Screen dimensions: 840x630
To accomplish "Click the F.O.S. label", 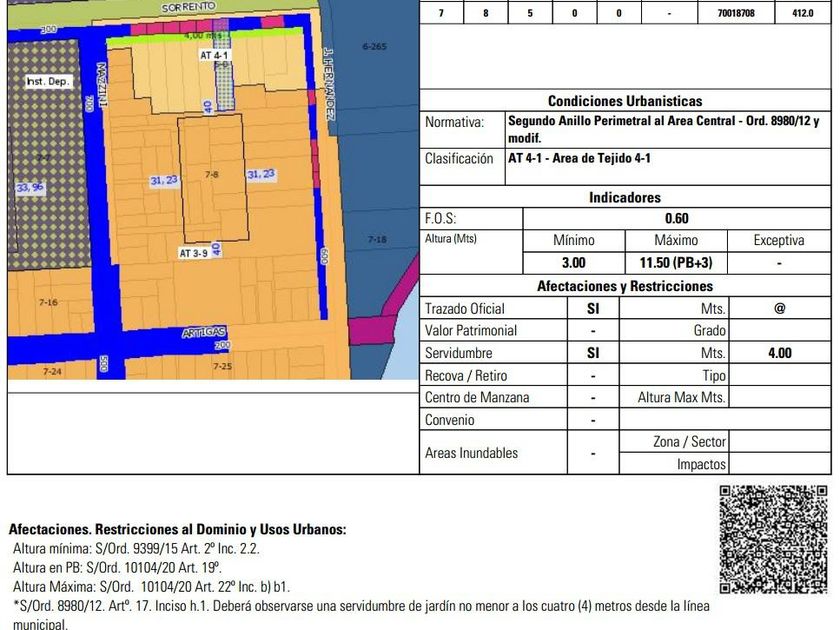I will click(x=440, y=219).
